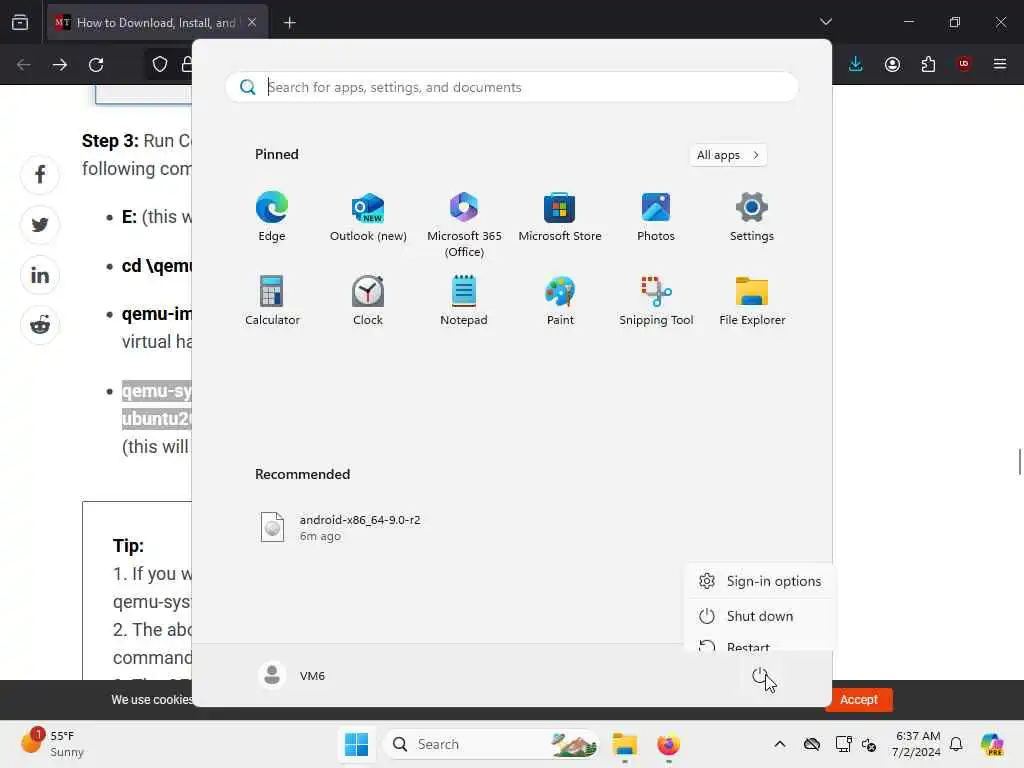The width and height of the screenshot is (1024, 768).
Task: Click the tray network display icon
Action: coord(843,744)
